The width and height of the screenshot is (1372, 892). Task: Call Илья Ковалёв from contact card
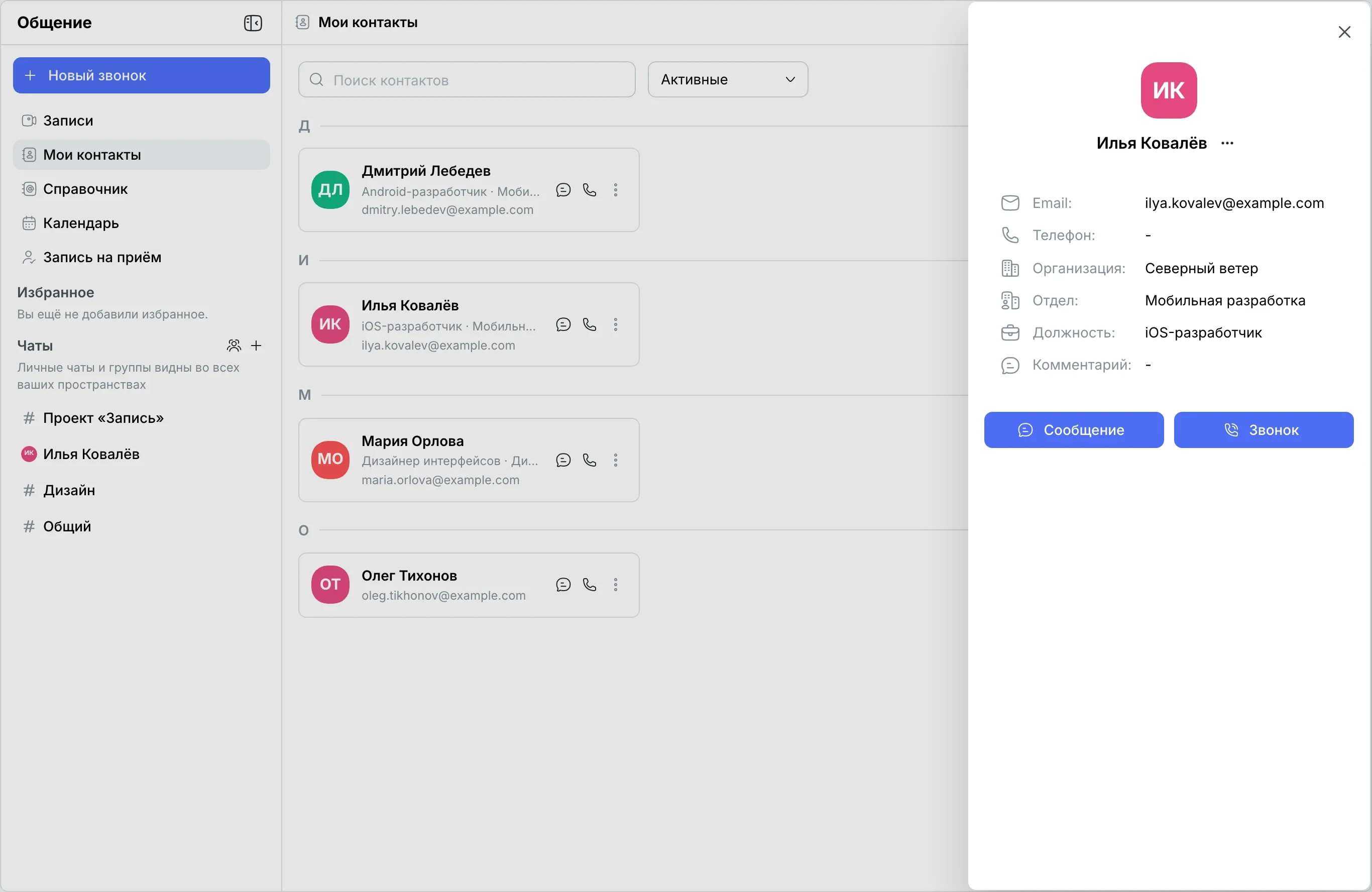tap(589, 324)
